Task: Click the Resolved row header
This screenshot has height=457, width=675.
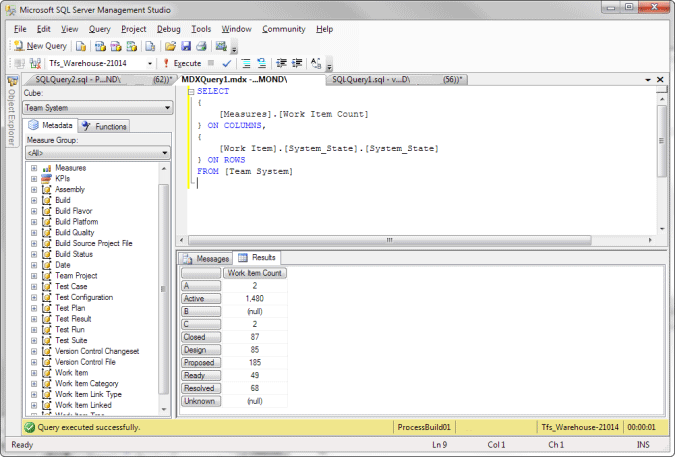Action: (201, 388)
